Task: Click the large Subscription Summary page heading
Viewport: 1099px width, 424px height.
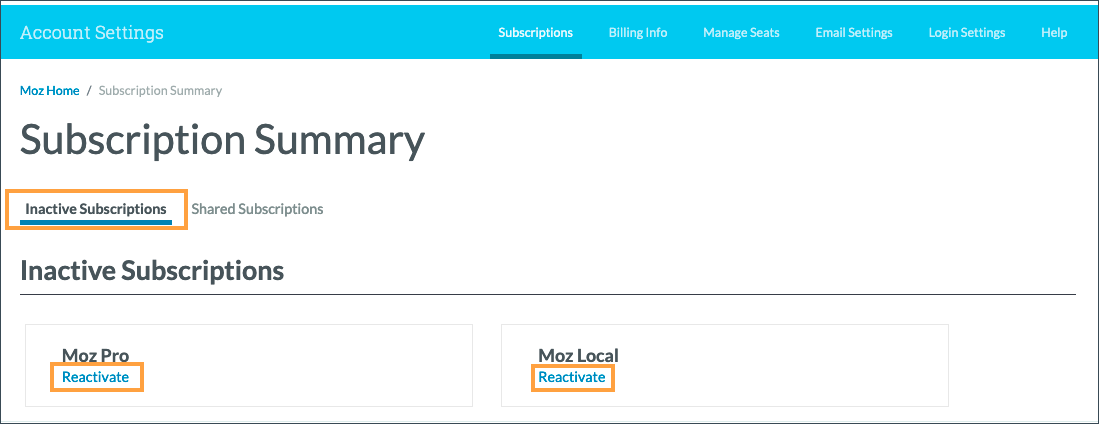Action: pos(222,140)
